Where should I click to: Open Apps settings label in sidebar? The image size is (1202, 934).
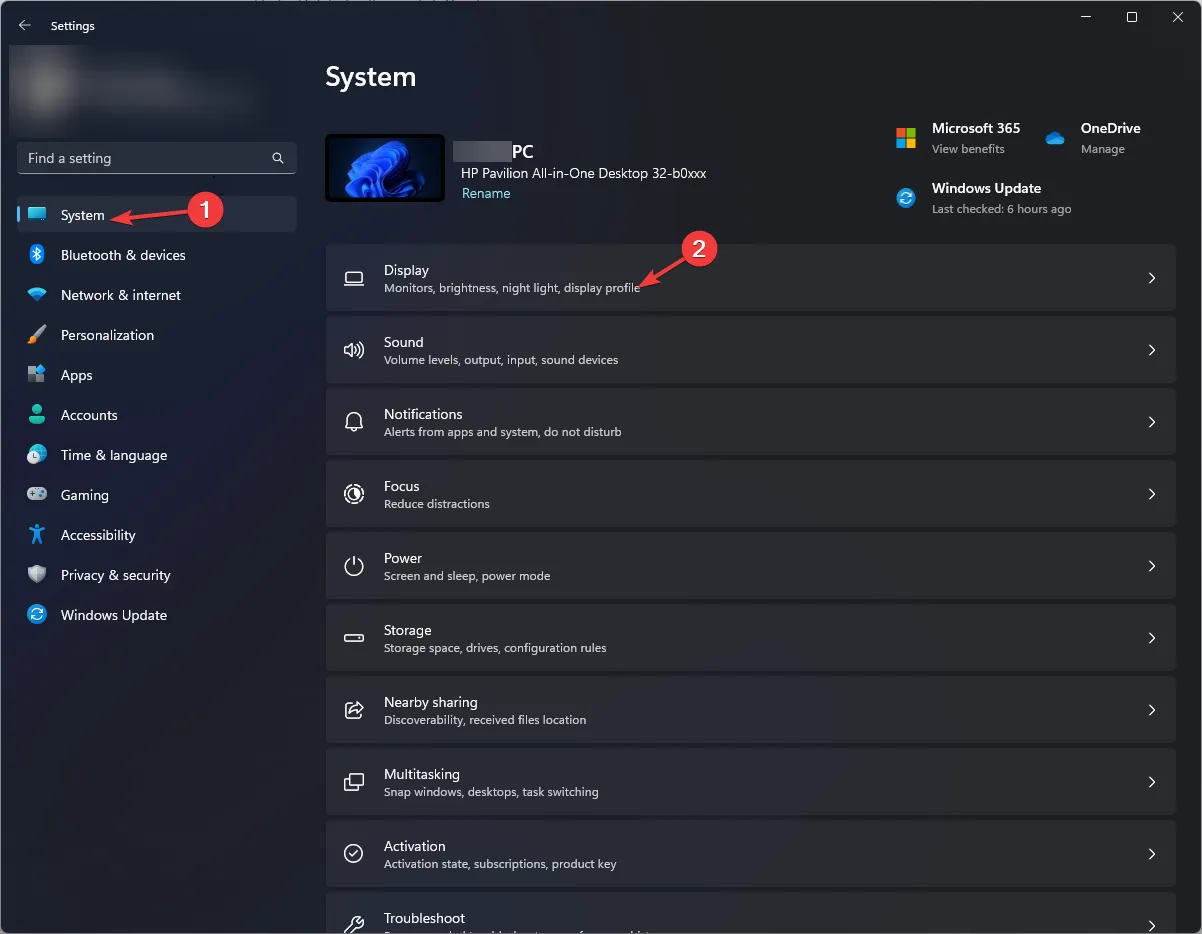(77, 375)
